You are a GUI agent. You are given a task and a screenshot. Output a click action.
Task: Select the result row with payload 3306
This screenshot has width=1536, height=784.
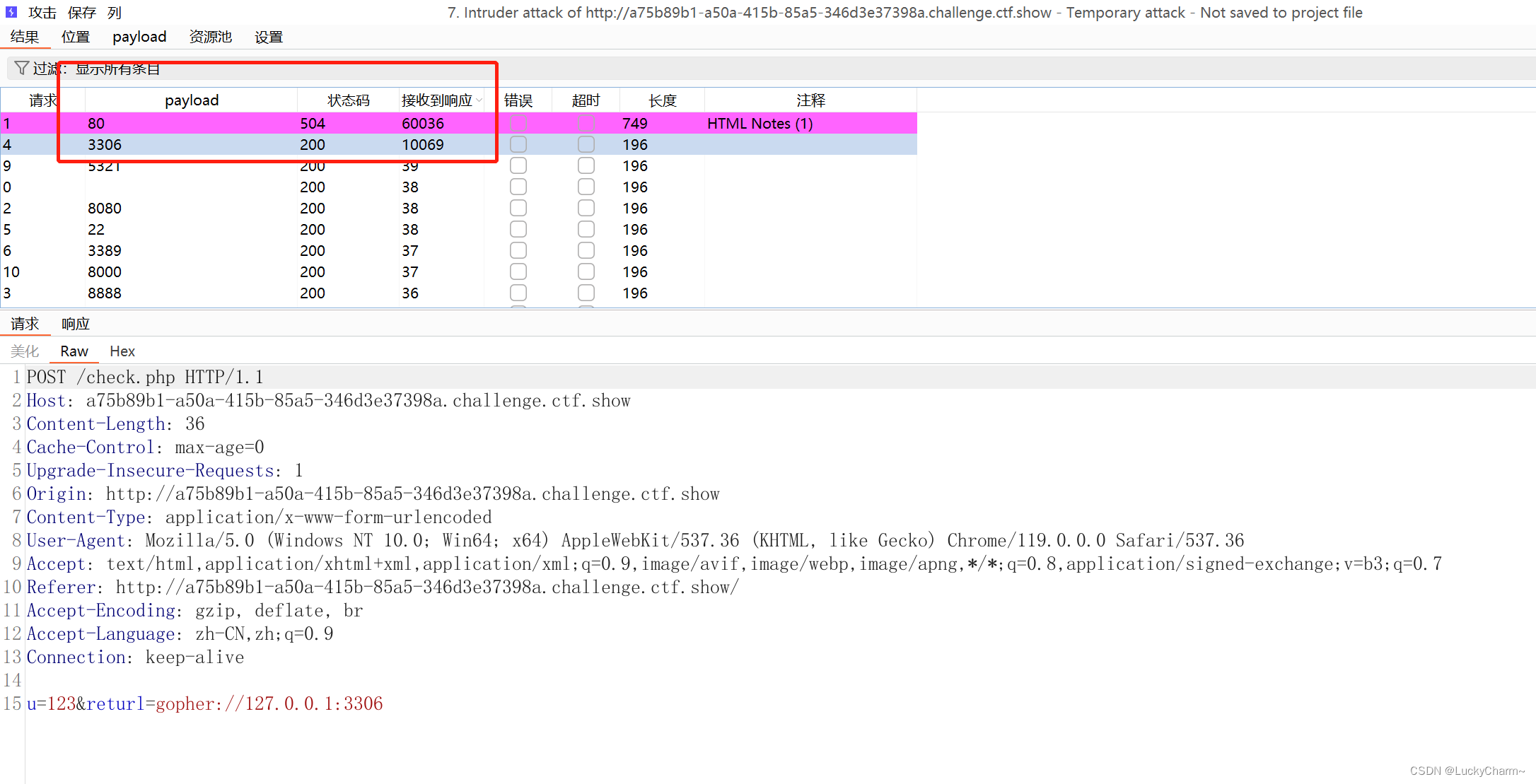click(458, 144)
